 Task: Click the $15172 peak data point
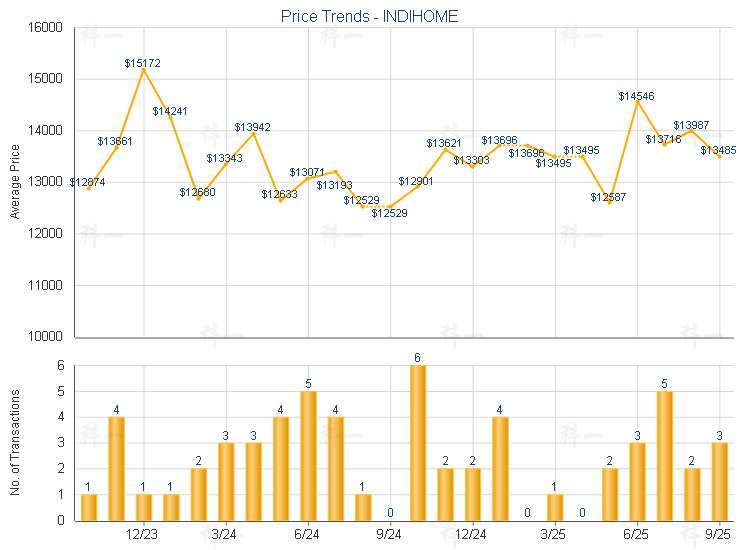143,69
